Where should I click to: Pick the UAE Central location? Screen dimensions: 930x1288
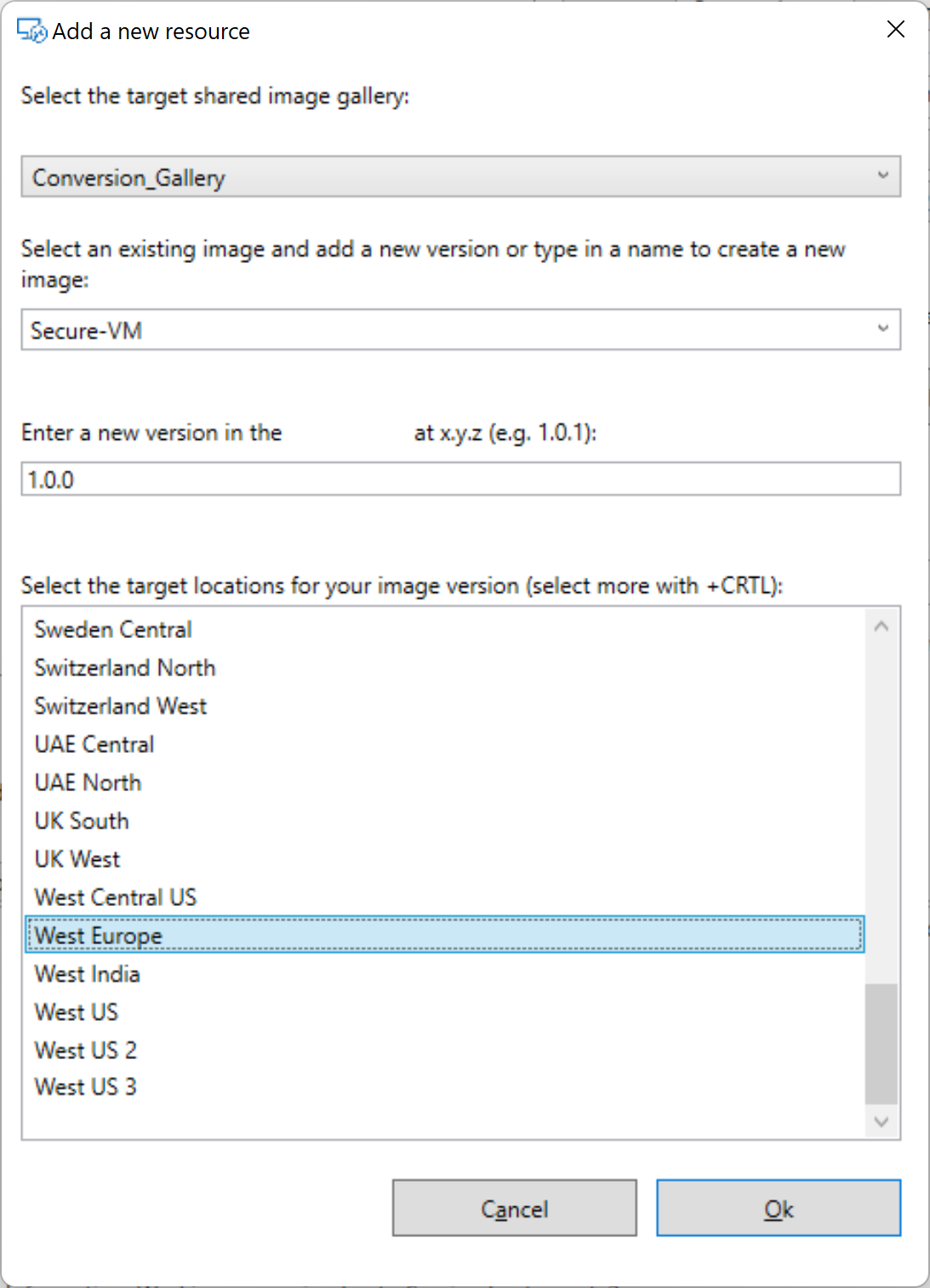[x=444, y=744]
